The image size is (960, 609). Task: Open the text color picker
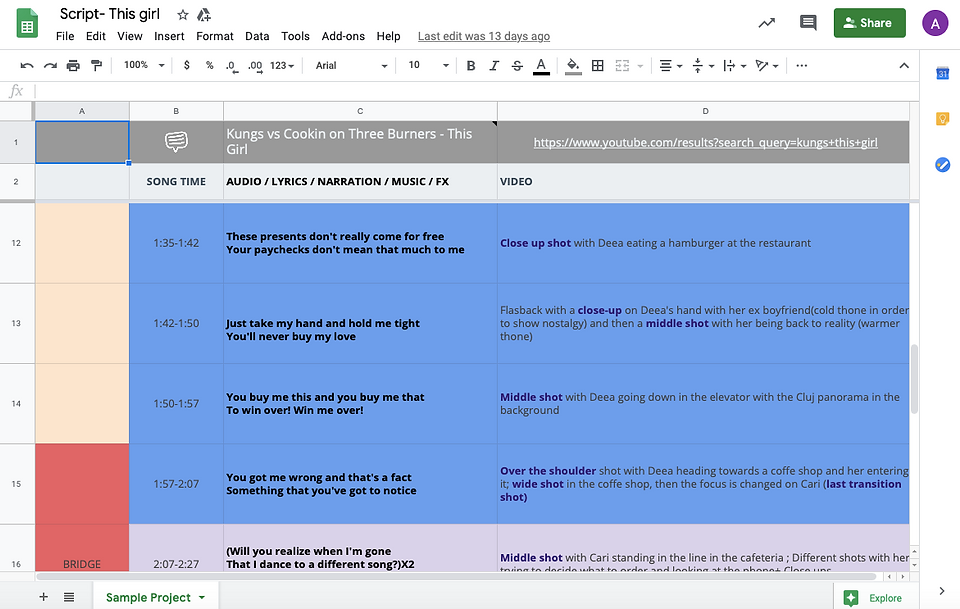[x=541, y=66]
